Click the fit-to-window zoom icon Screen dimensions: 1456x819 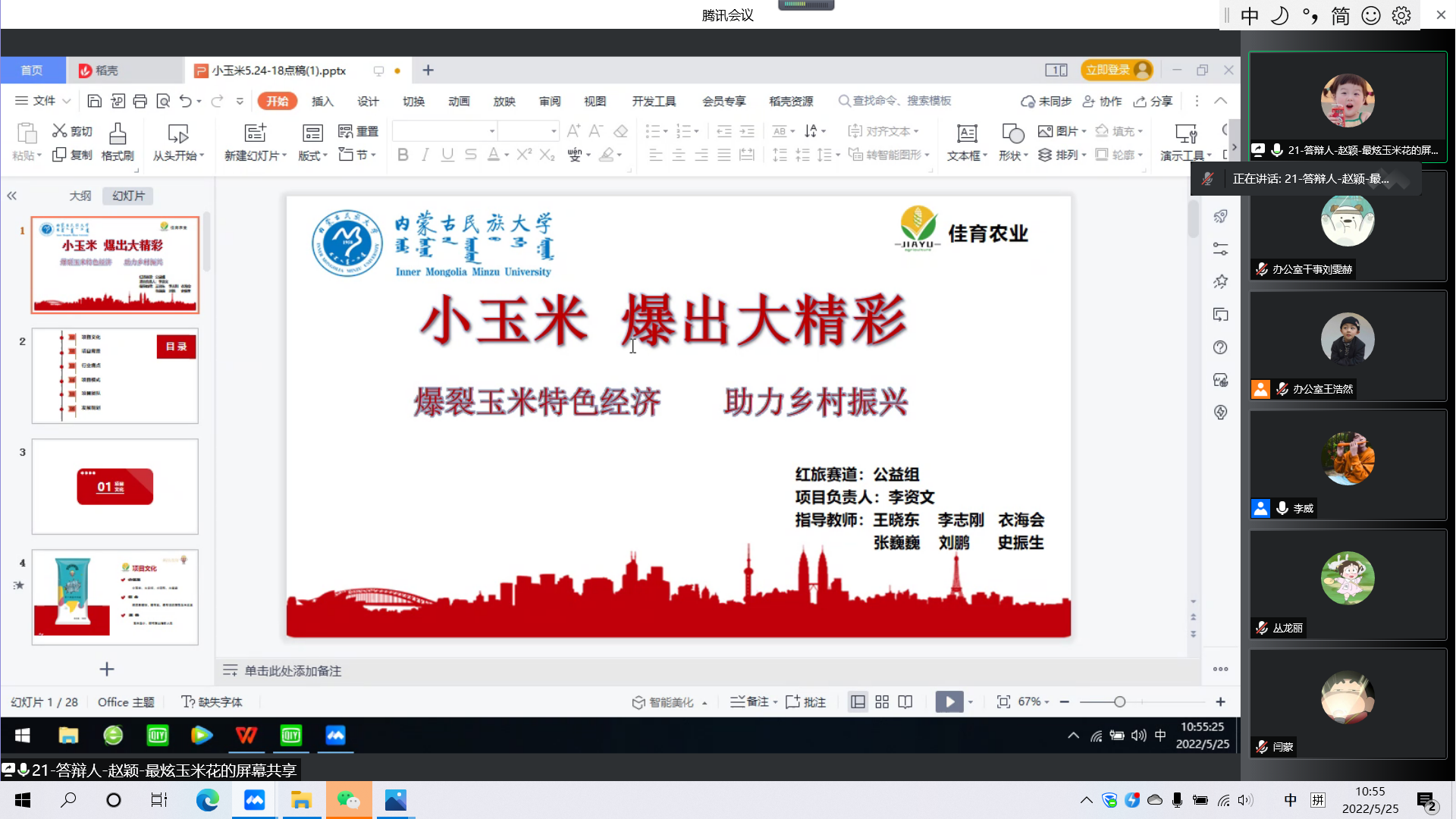(x=1003, y=702)
